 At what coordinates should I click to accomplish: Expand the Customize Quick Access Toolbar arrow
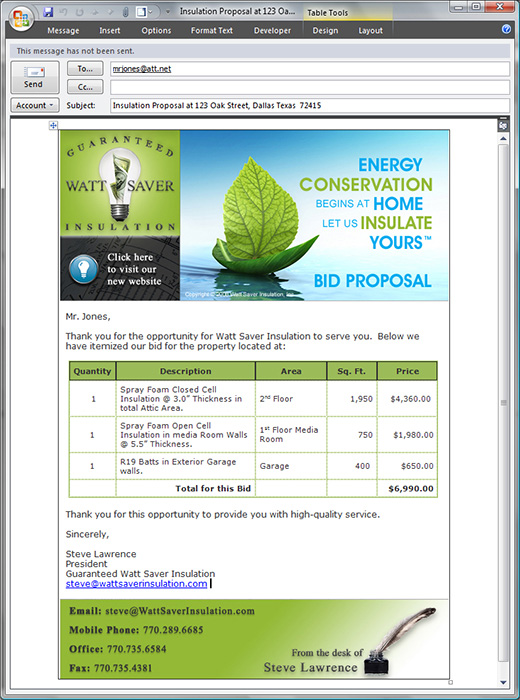168,12
